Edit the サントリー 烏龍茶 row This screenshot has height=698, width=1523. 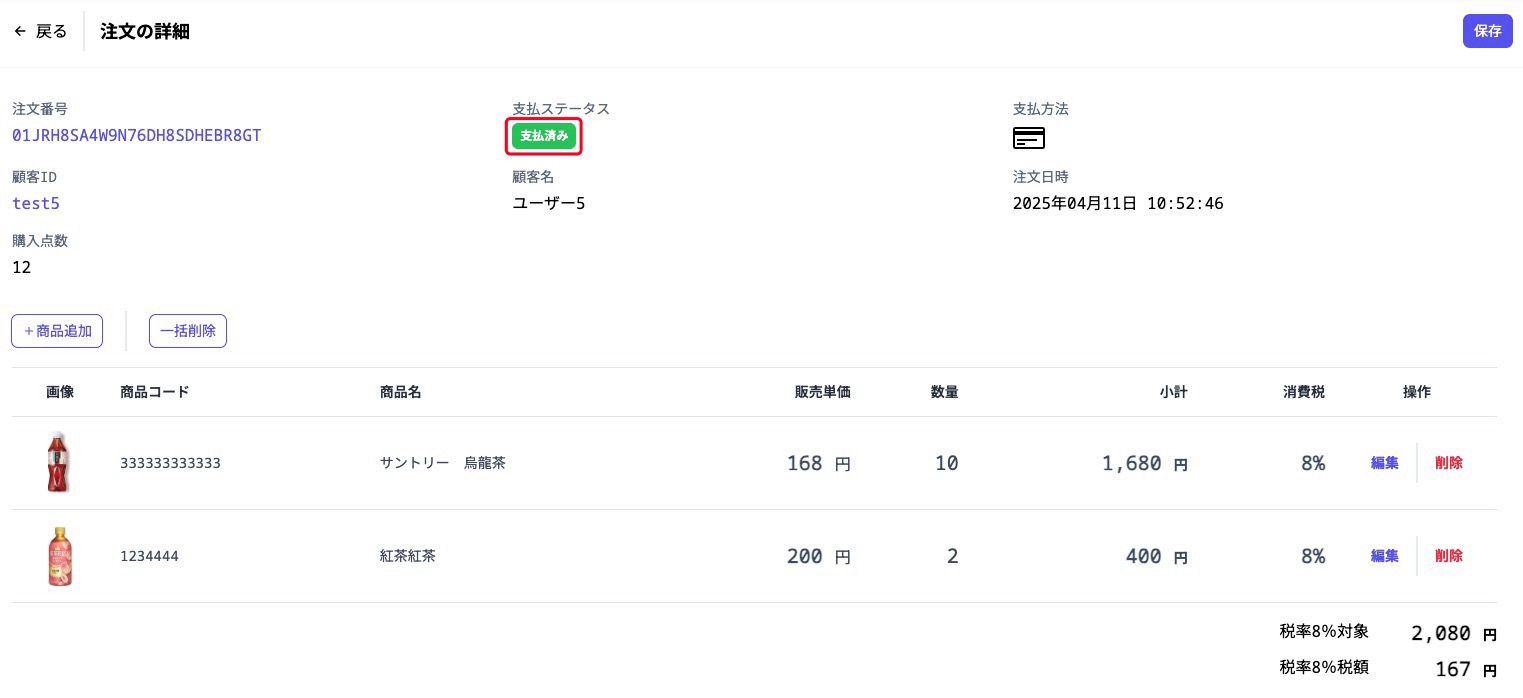1384,463
